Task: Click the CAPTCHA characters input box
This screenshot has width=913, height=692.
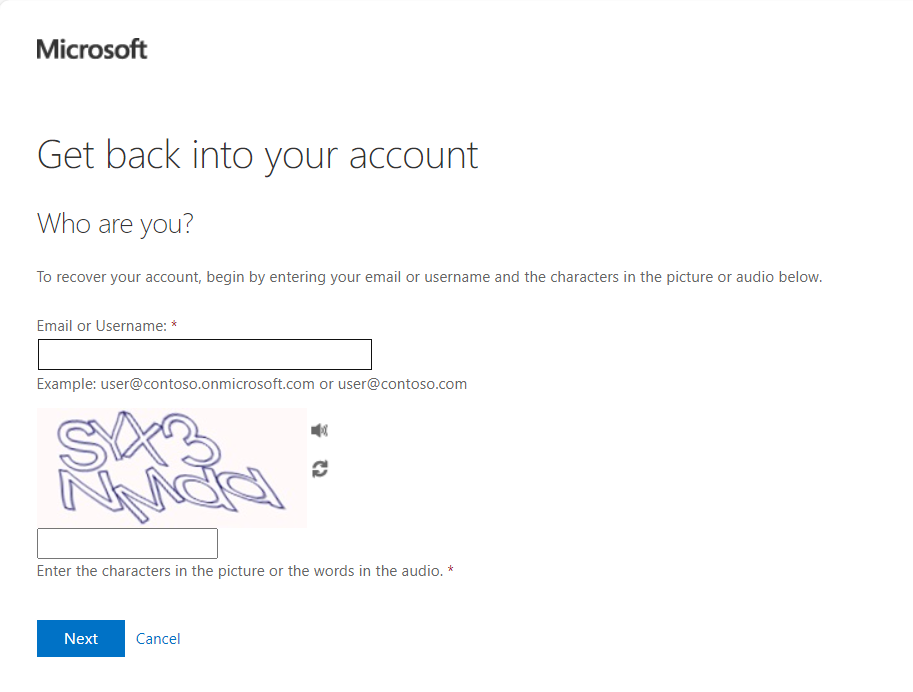Action: pos(128,543)
